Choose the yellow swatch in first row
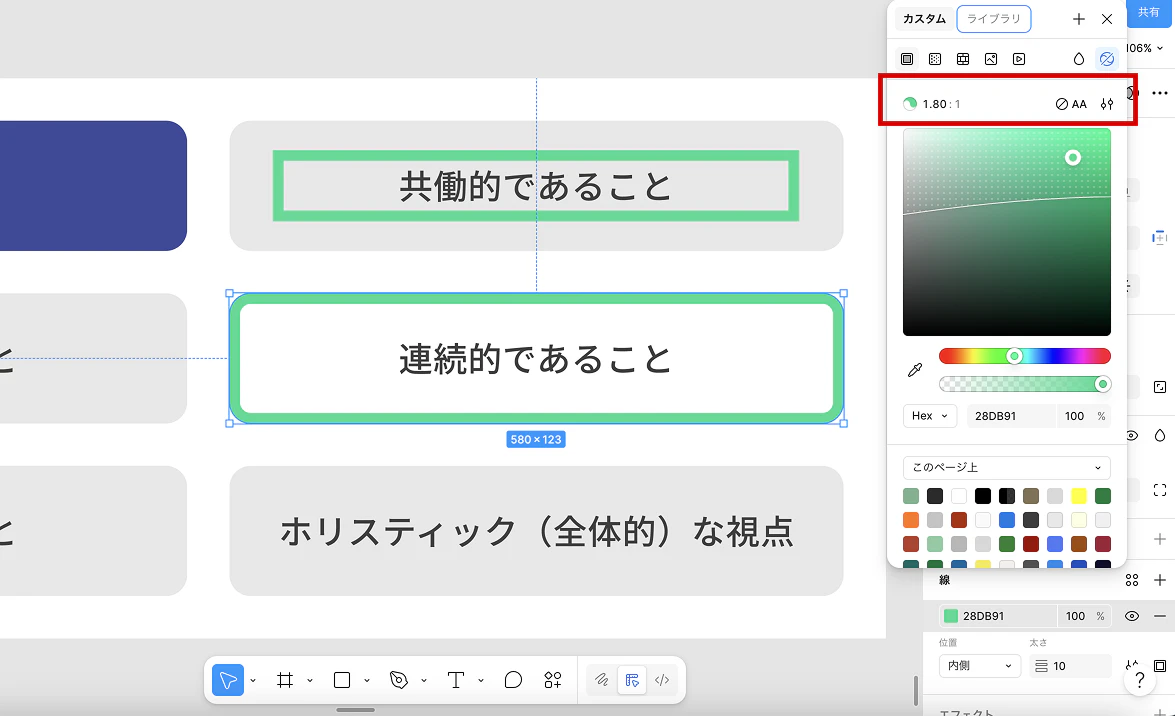The width and height of the screenshot is (1175, 716). pyautogui.click(x=1078, y=496)
